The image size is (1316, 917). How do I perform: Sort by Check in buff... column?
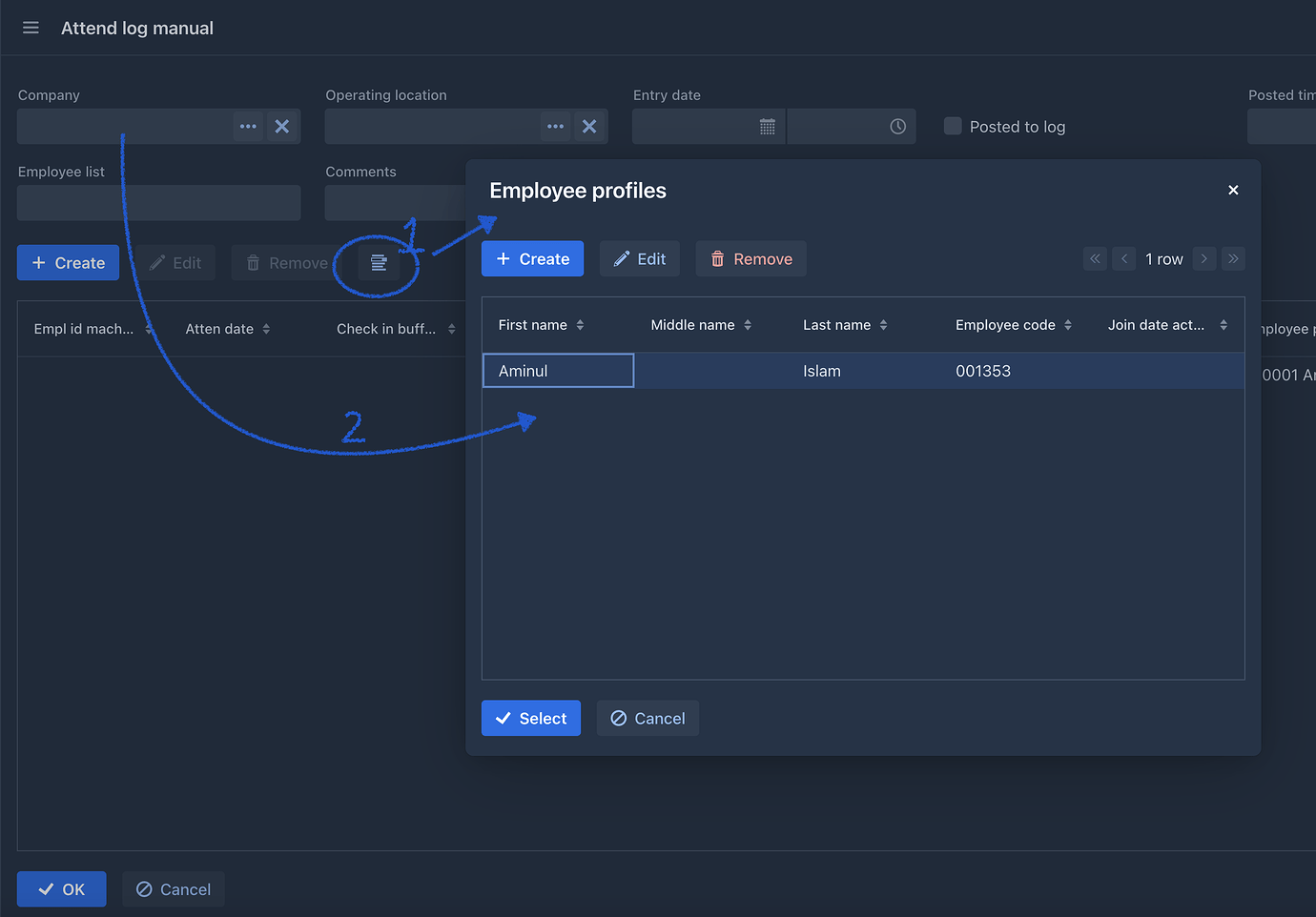[x=396, y=329]
